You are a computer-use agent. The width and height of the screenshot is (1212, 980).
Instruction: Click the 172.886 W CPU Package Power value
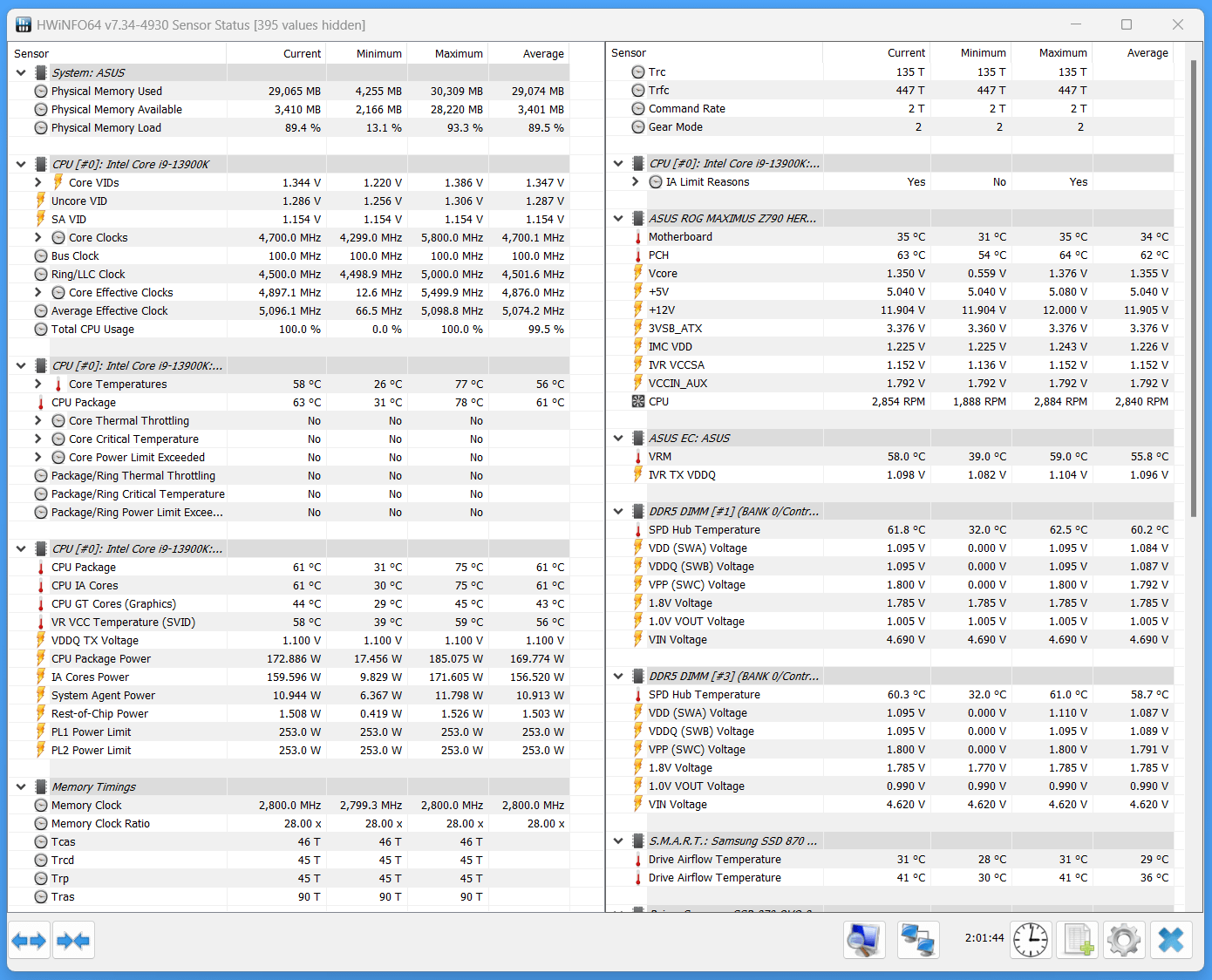point(293,659)
